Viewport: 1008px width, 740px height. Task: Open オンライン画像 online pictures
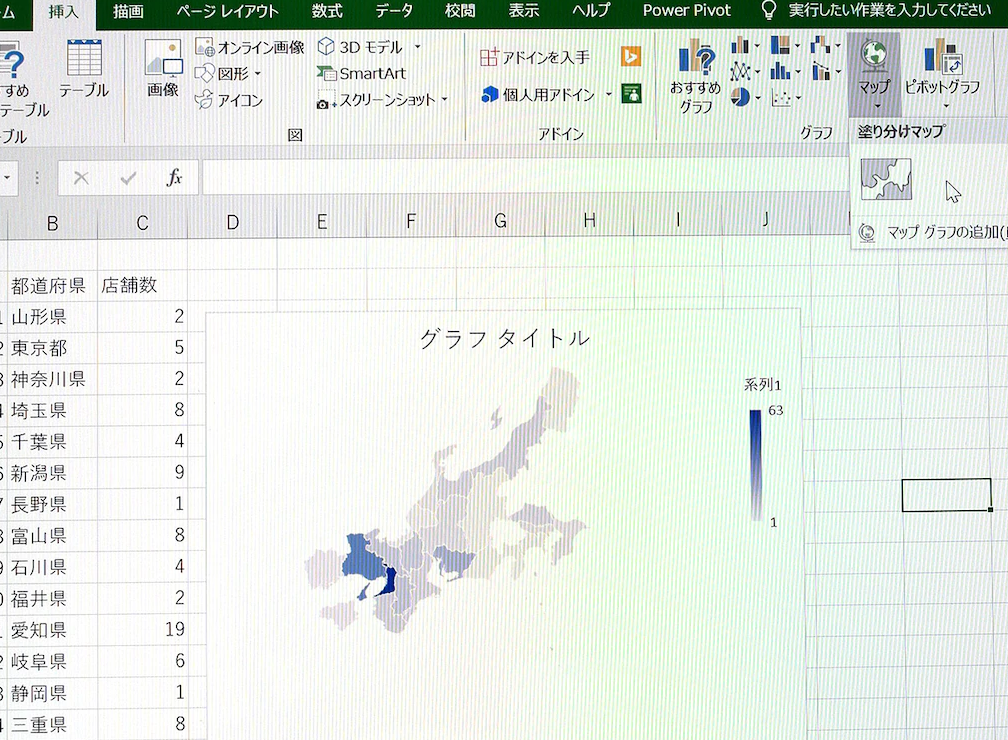250,47
